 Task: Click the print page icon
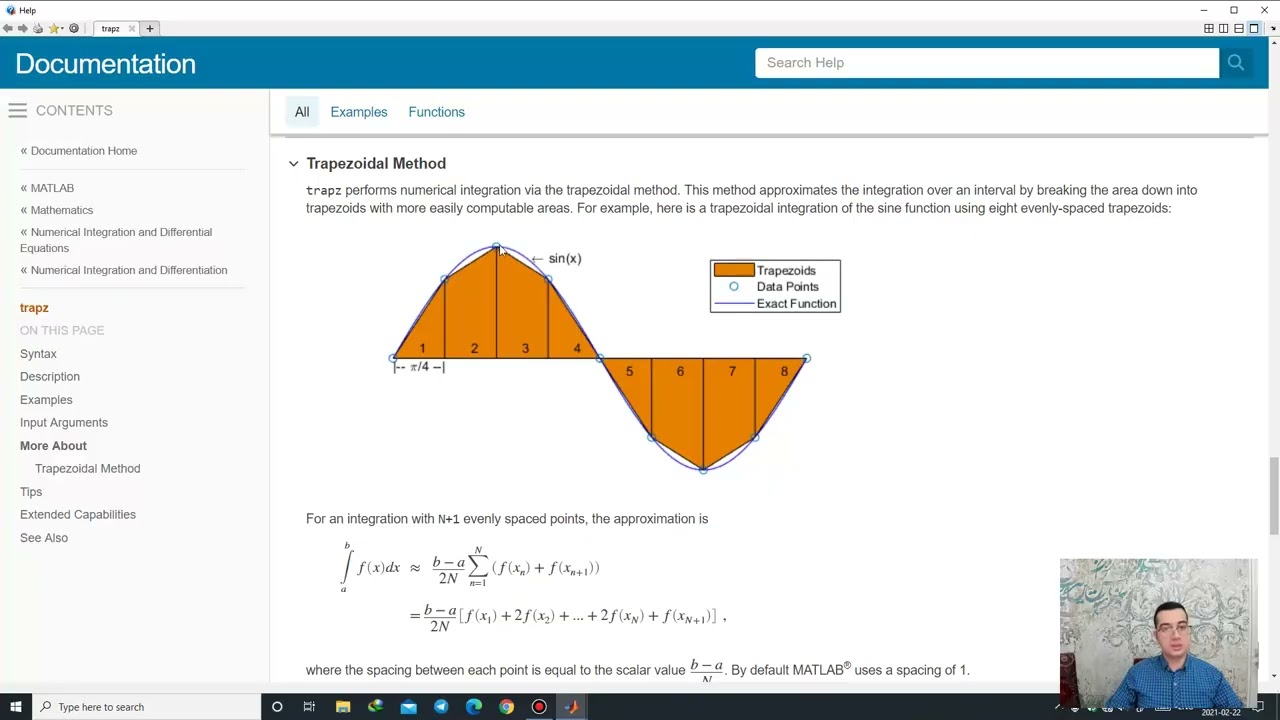point(38,29)
